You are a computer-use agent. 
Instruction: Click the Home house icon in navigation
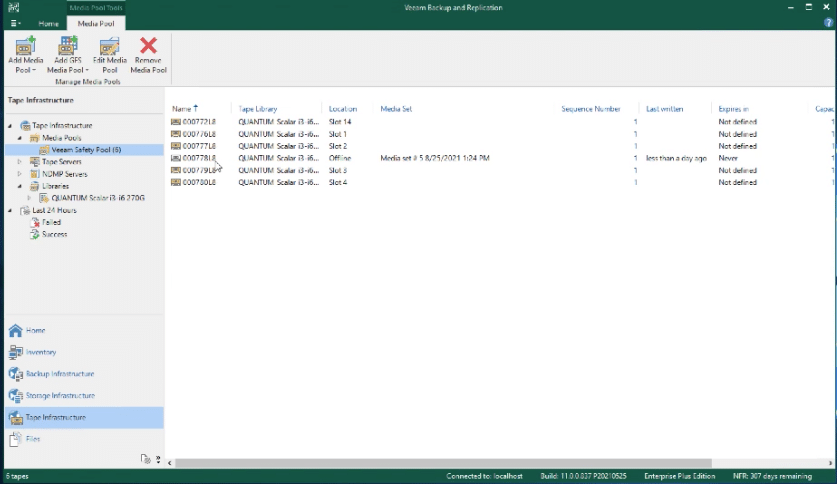tap(15, 330)
